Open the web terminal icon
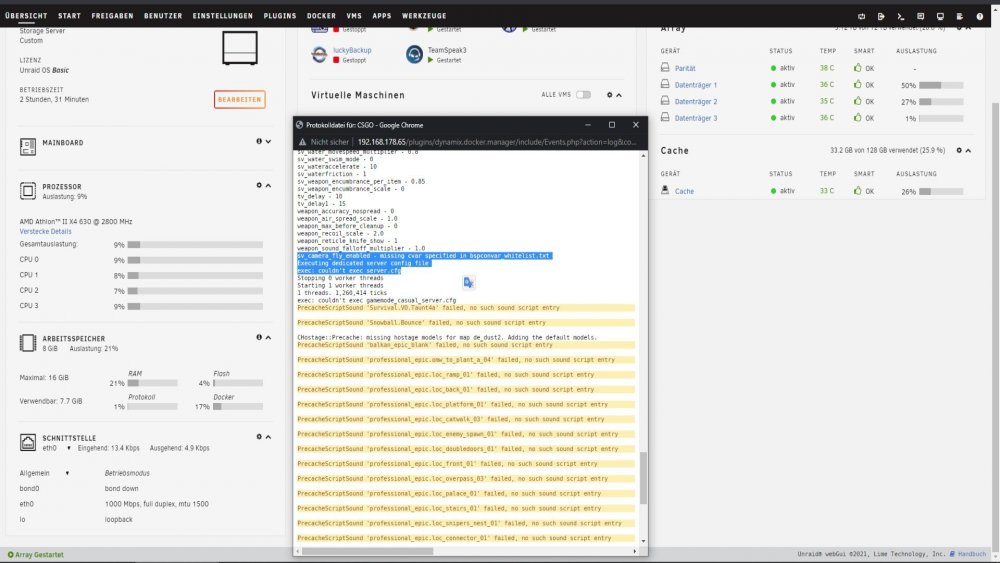 click(x=901, y=17)
